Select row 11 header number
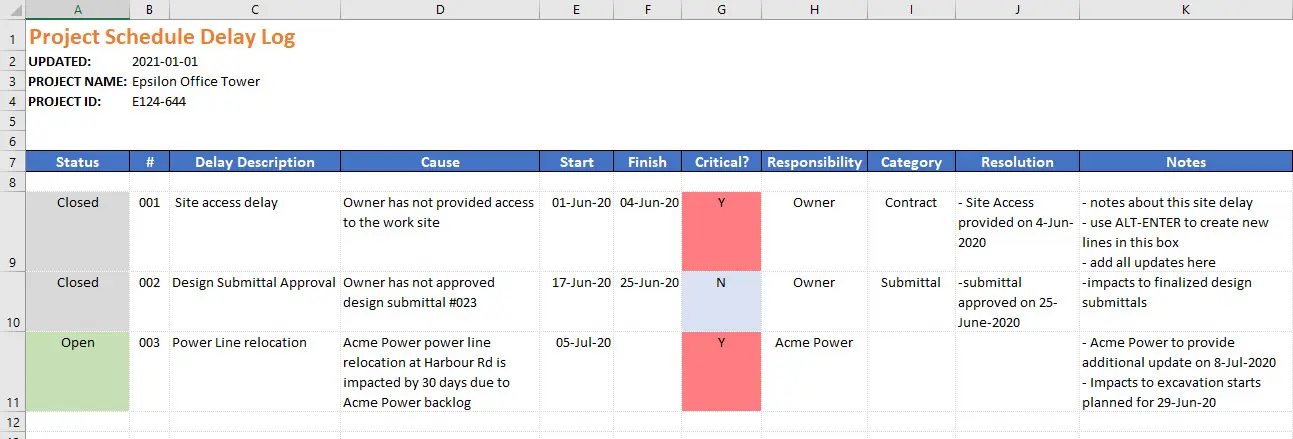This screenshot has width=1293, height=439. 12,371
